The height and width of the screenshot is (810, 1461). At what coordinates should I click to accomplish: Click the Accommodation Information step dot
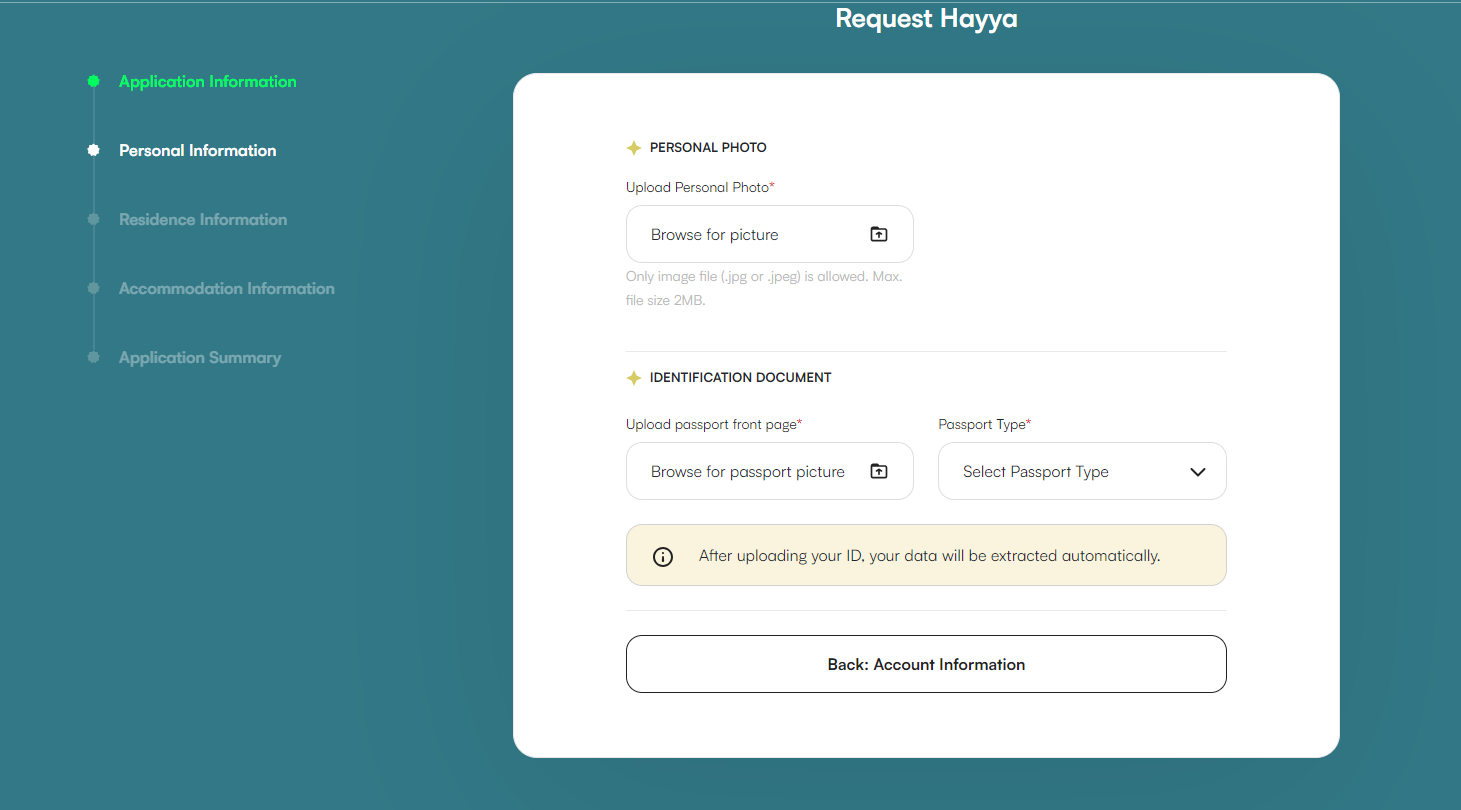[93, 288]
